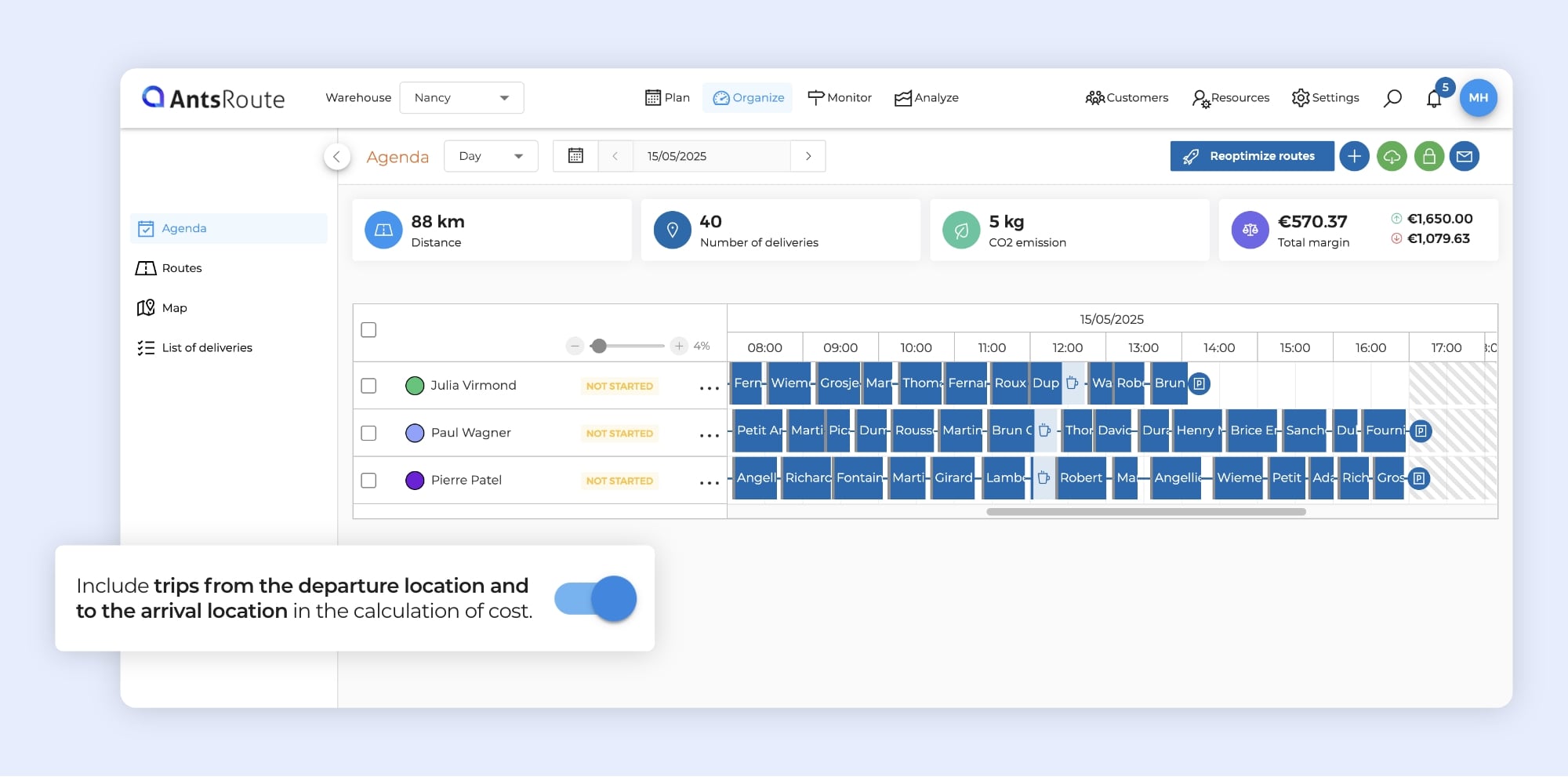The image size is (1568, 777).
Task: Switch to the Monitor tab
Action: pyautogui.click(x=840, y=98)
